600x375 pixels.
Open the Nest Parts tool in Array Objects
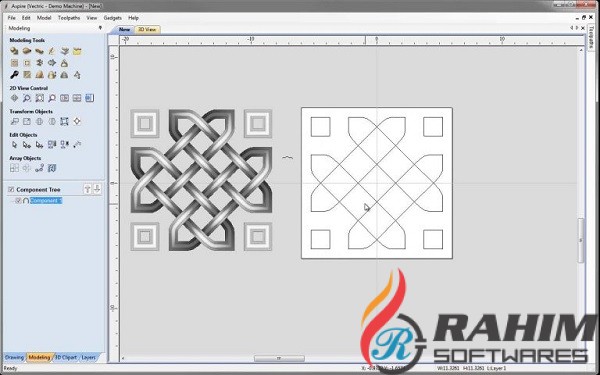click(x=52, y=168)
